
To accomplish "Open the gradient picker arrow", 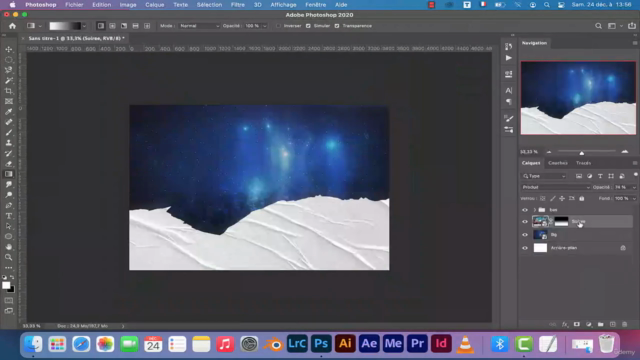I will [84, 26].
